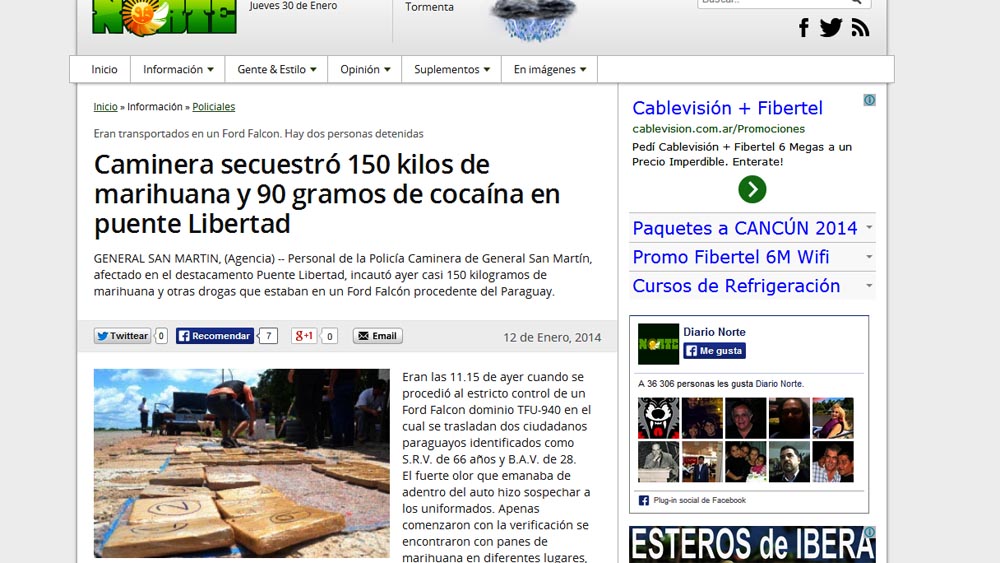The width and height of the screenshot is (1000, 563).
Task: Expand the En imágenes dropdown menu
Action: click(x=550, y=69)
